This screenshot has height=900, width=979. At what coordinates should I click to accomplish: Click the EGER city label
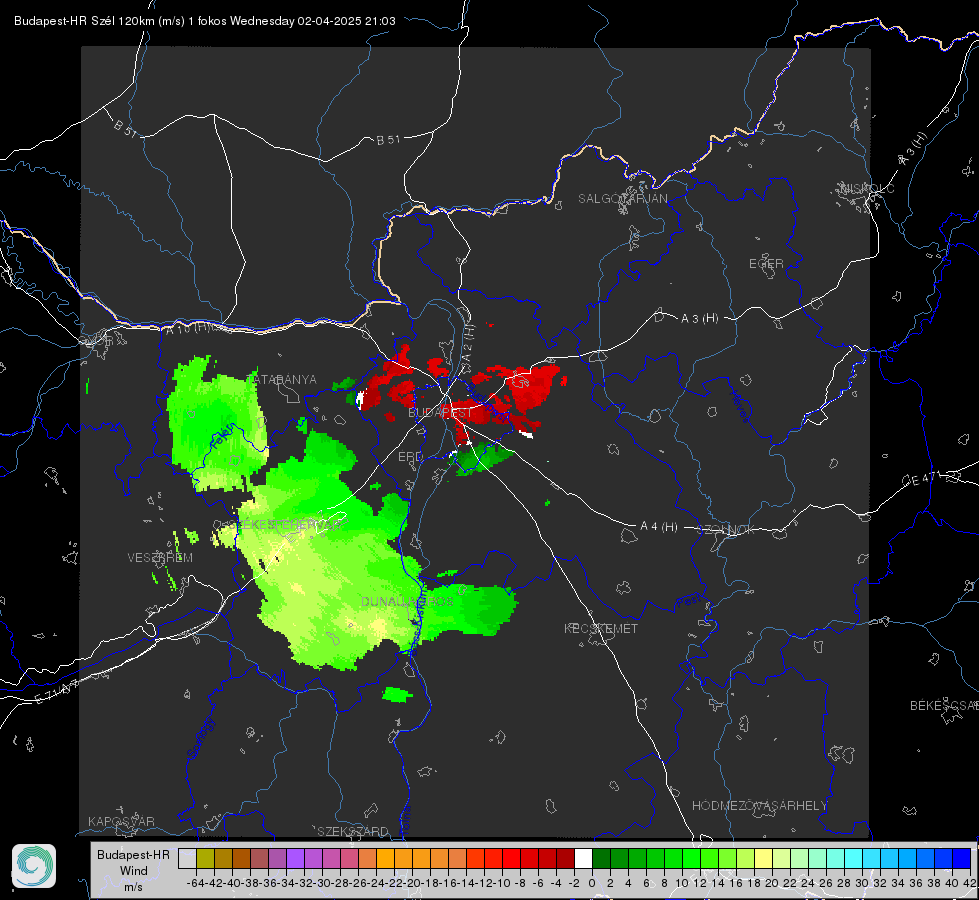tap(766, 264)
